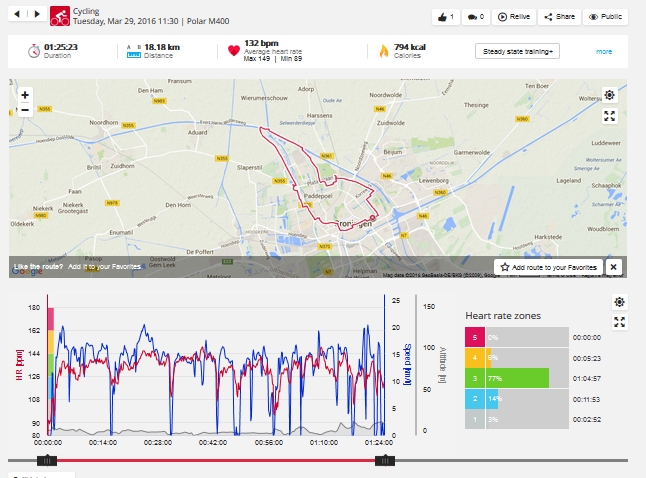The image size is (646, 478).
Task: Click the Relive playback button
Action: click(514, 17)
